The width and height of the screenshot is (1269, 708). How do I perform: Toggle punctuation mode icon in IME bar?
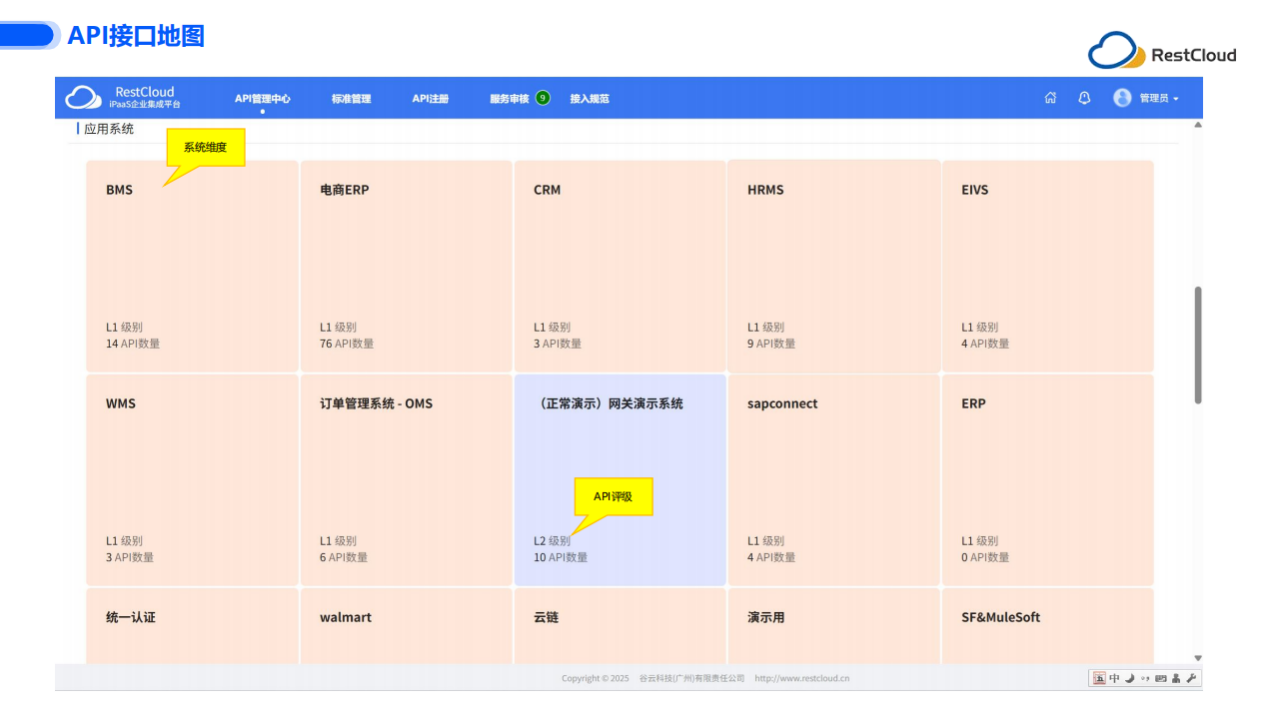click(1145, 678)
